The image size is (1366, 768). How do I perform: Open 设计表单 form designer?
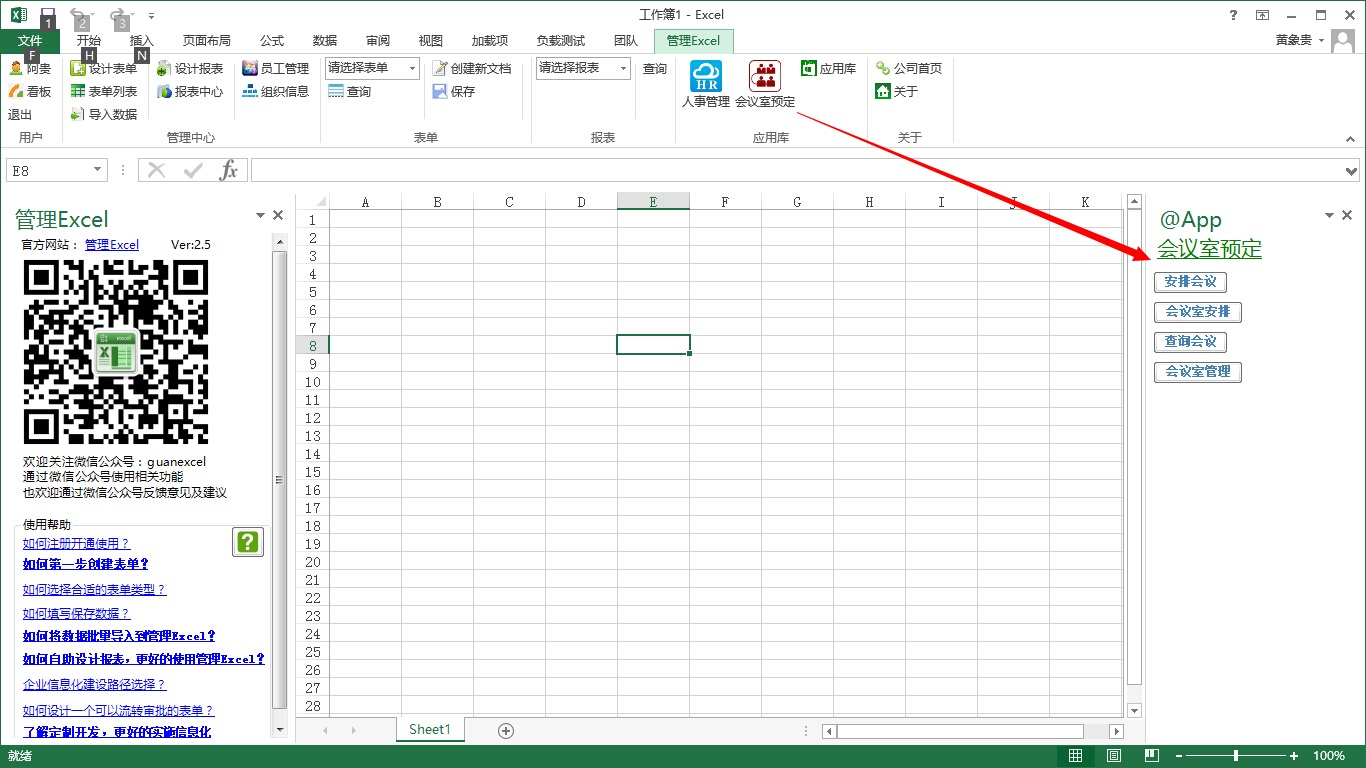(x=104, y=69)
